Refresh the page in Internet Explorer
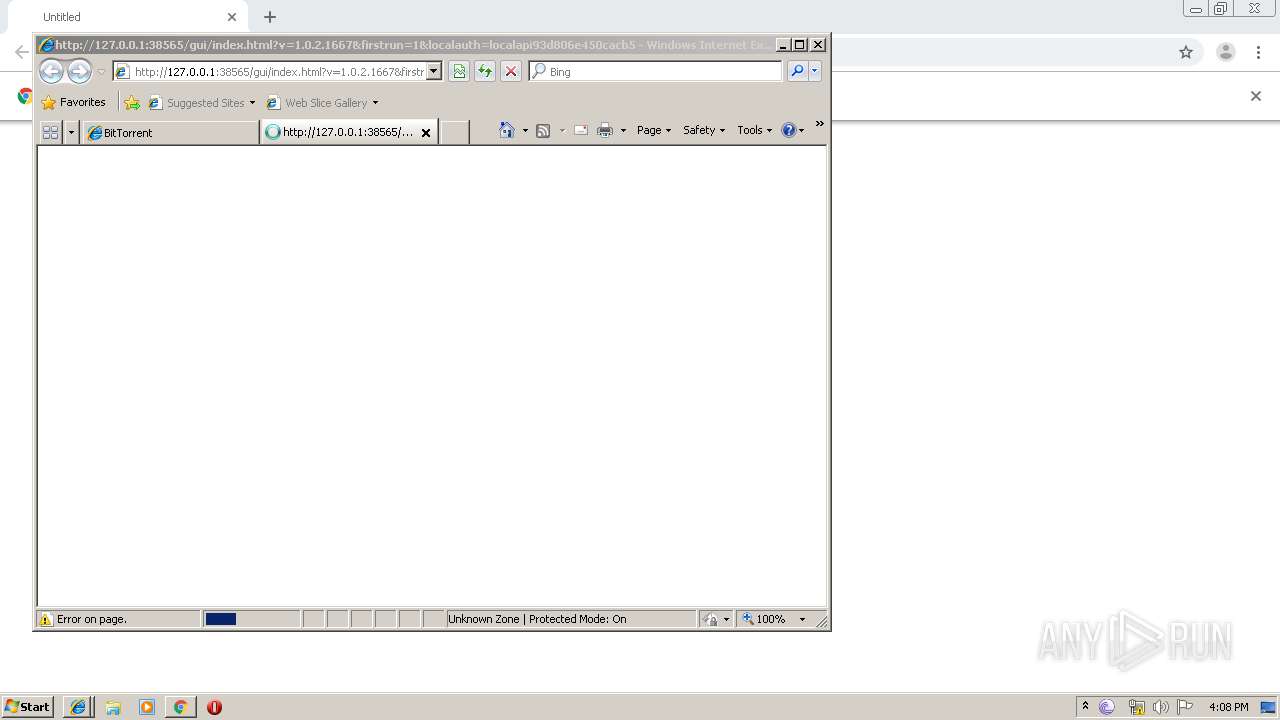 [485, 71]
